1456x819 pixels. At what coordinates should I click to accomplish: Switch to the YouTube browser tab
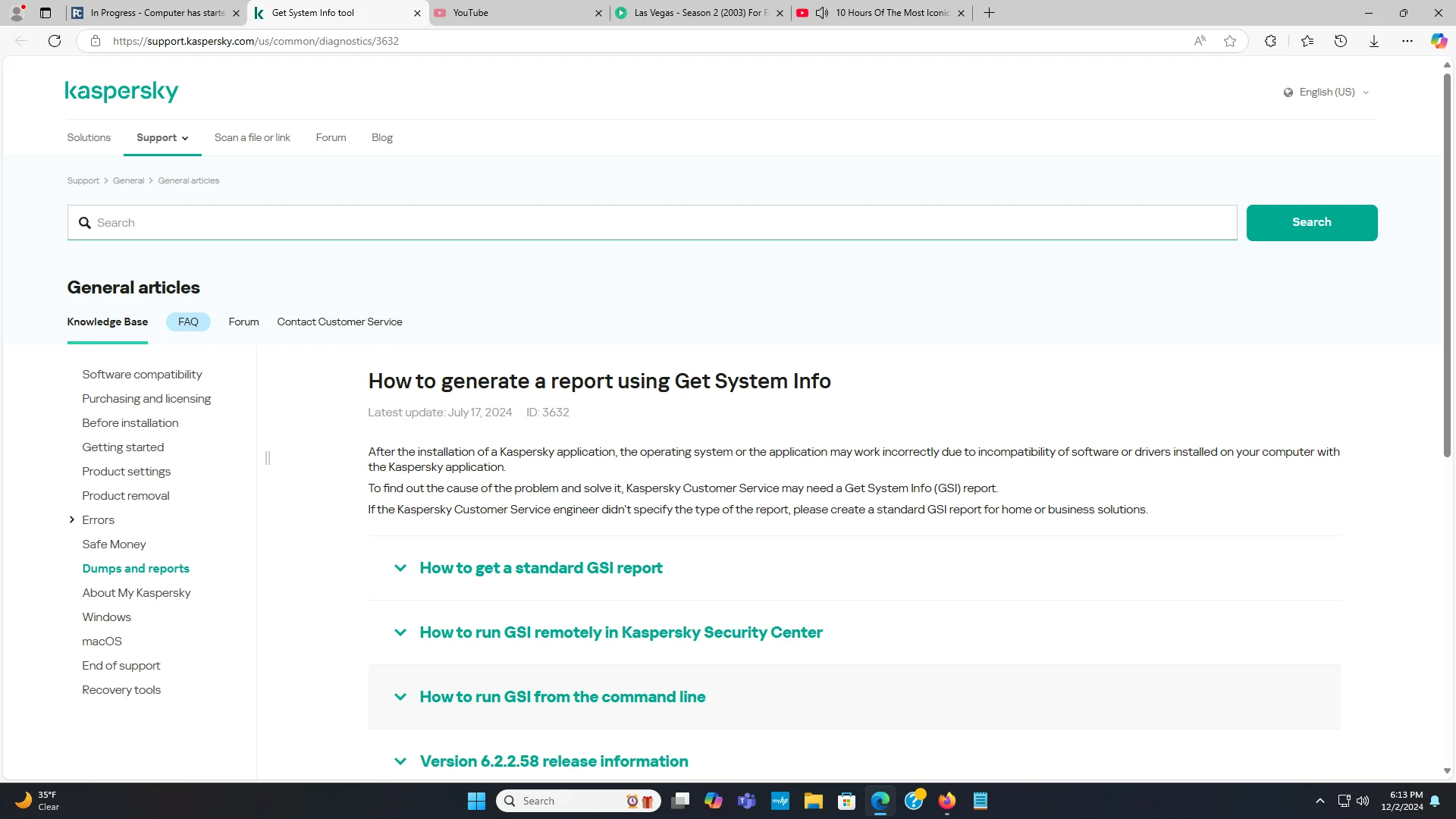pyautogui.click(x=519, y=13)
